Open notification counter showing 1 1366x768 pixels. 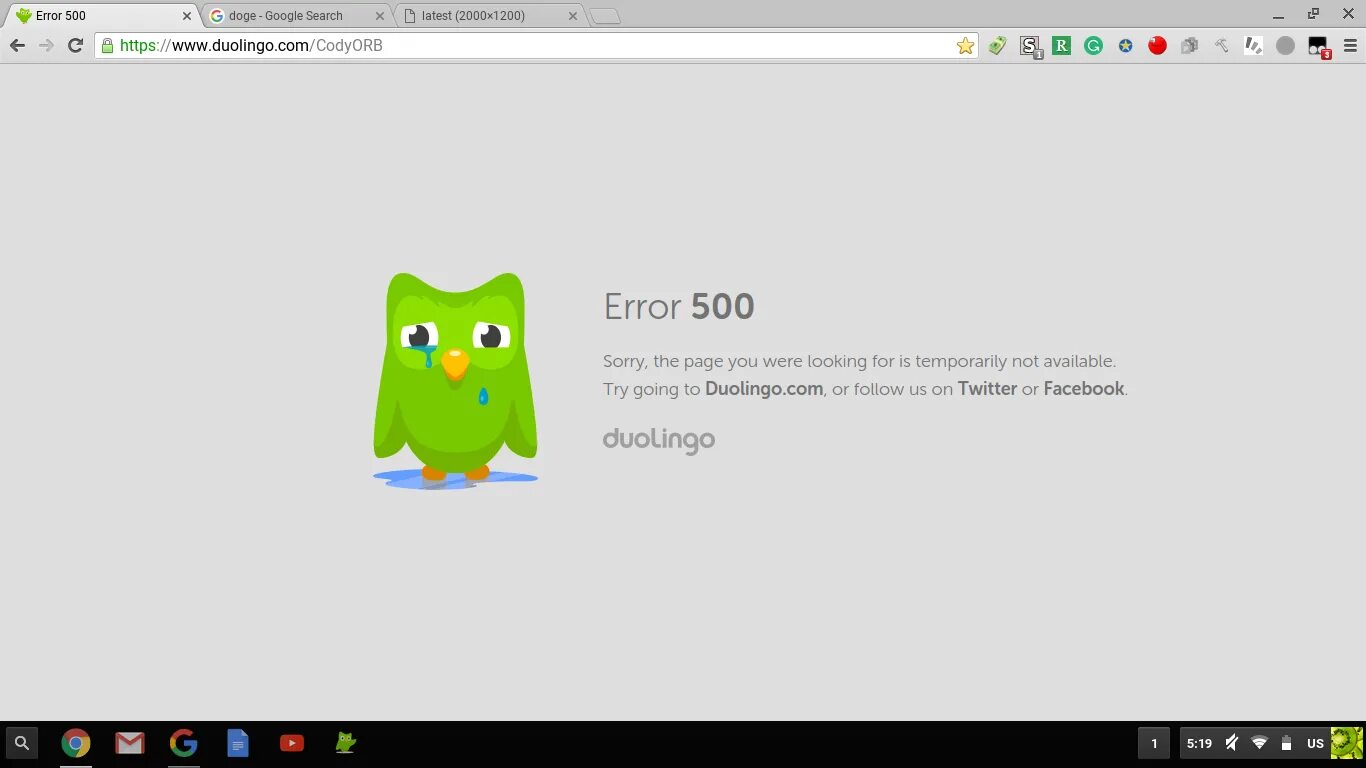pyautogui.click(x=1154, y=743)
